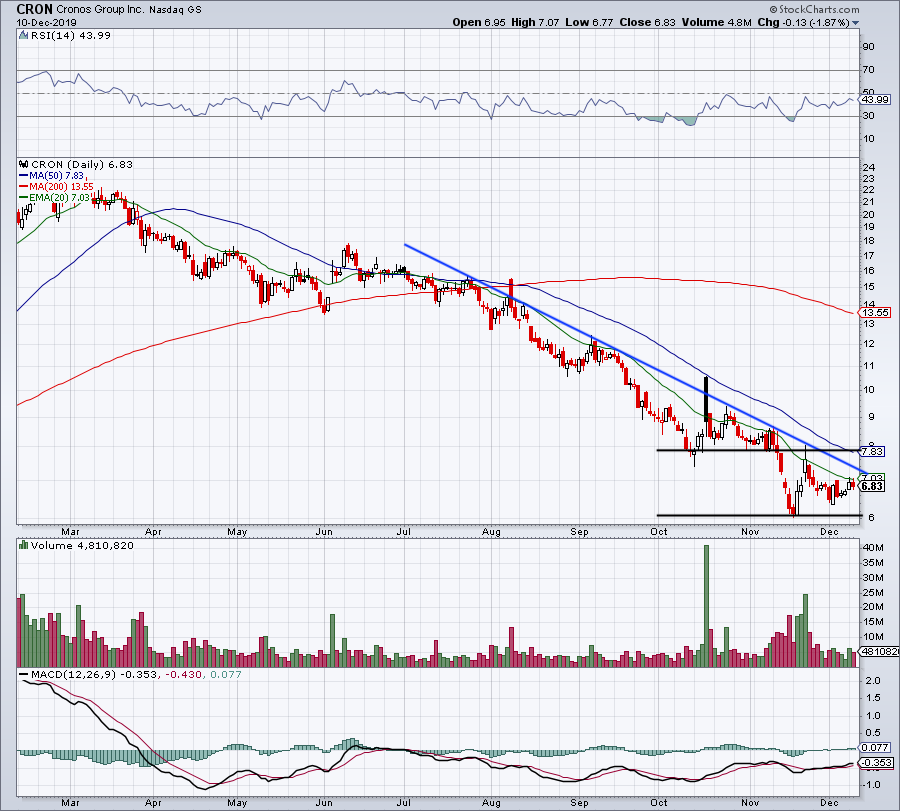
Task: Click the RSI panel chart icon
Action: [23, 35]
